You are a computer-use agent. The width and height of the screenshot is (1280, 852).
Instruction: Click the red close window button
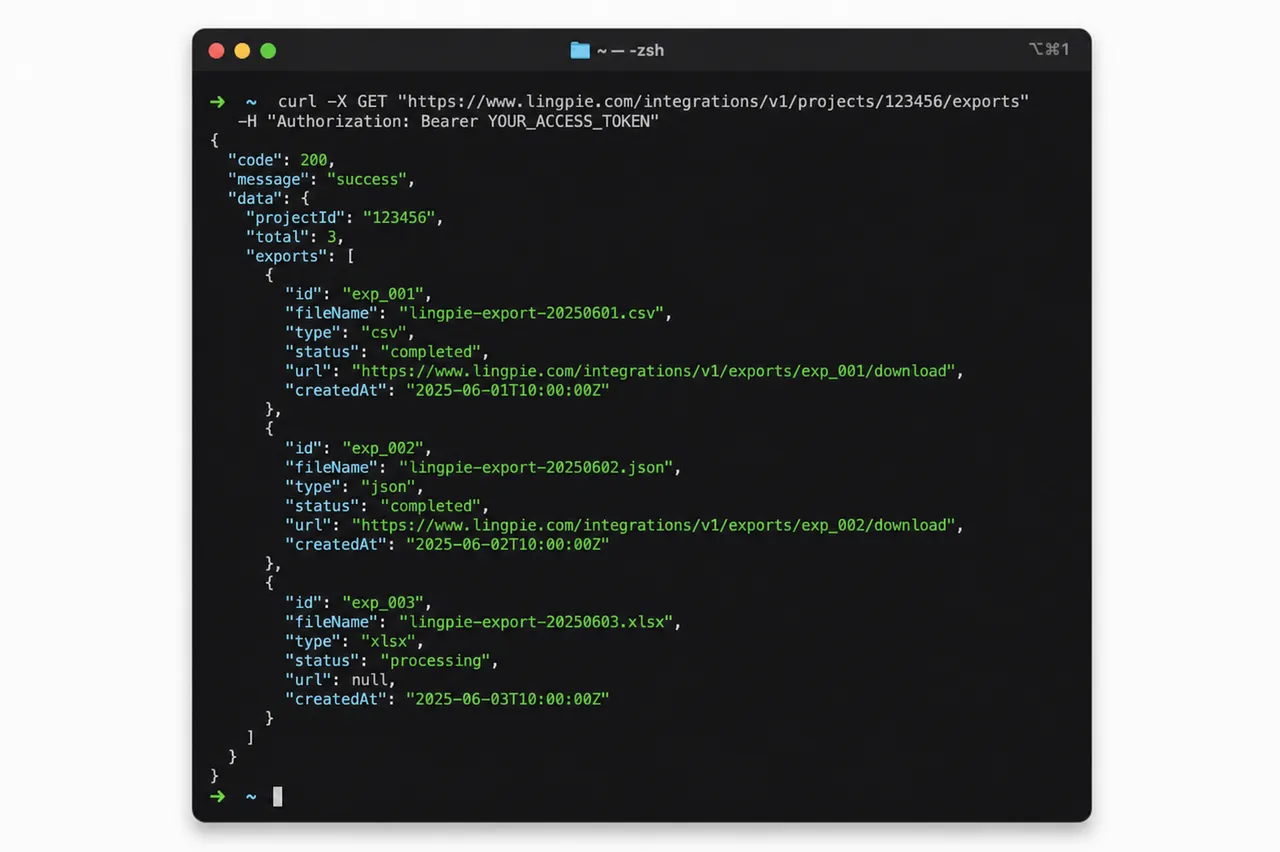click(216, 51)
